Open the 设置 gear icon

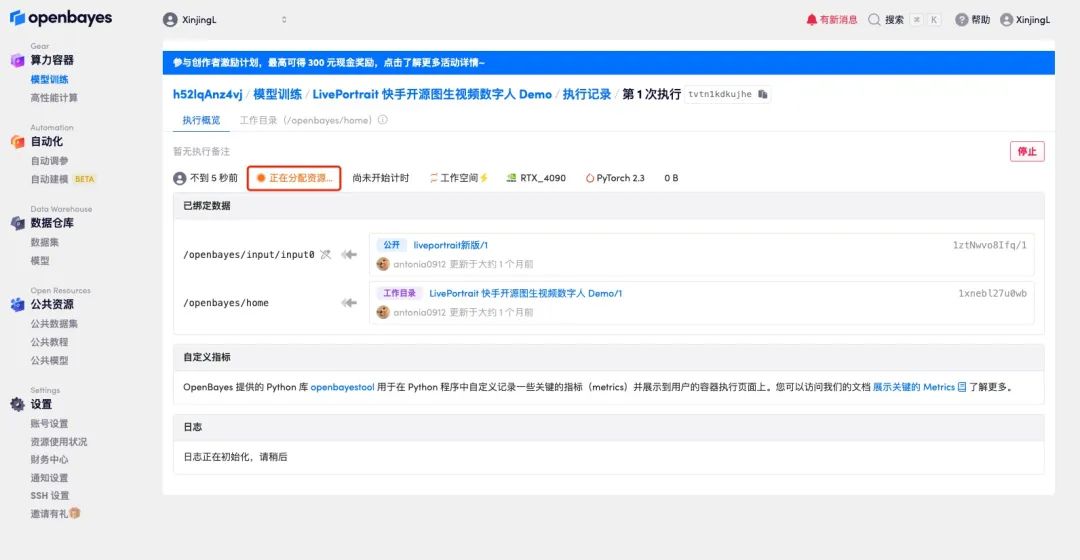click(18, 404)
